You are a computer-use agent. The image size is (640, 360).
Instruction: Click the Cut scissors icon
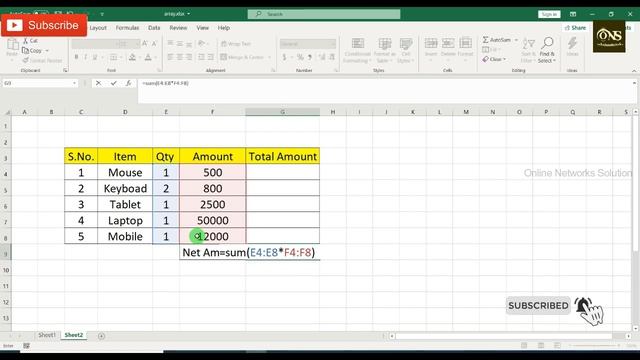point(25,41)
